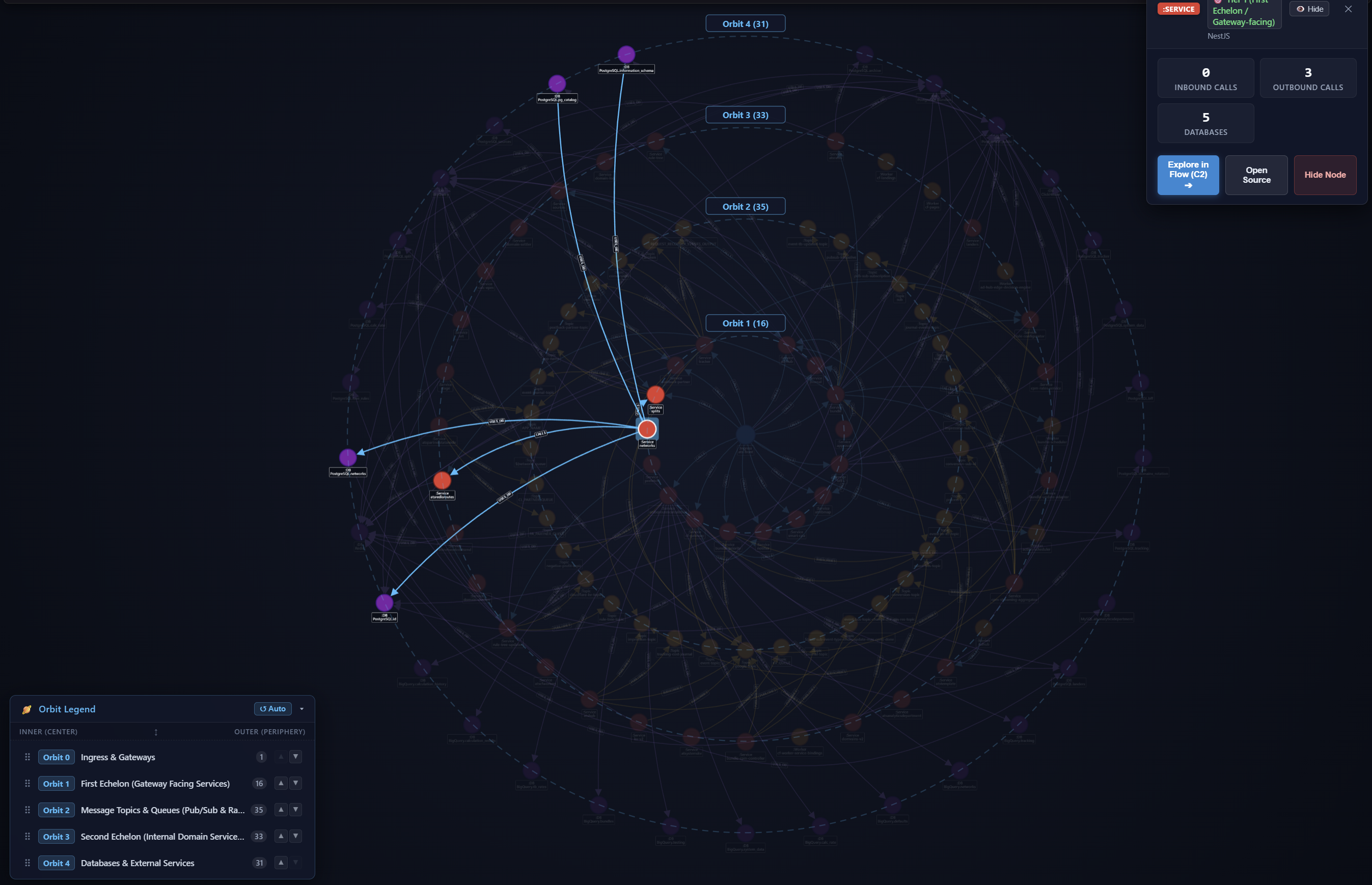The width and height of the screenshot is (1372, 885).
Task: Toggle the eye Hide button in details header
Action: 1309,9
